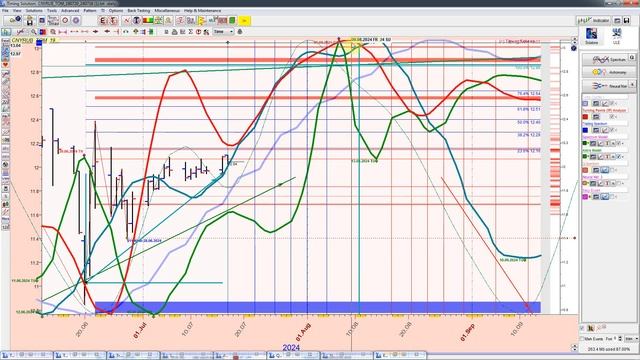Open the Help & Maintenance menu
Screen dimensions: 640x360
[x=202, y=11]
